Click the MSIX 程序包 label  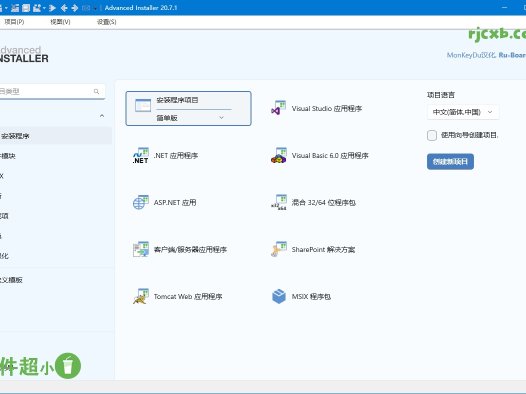point(311,296)
